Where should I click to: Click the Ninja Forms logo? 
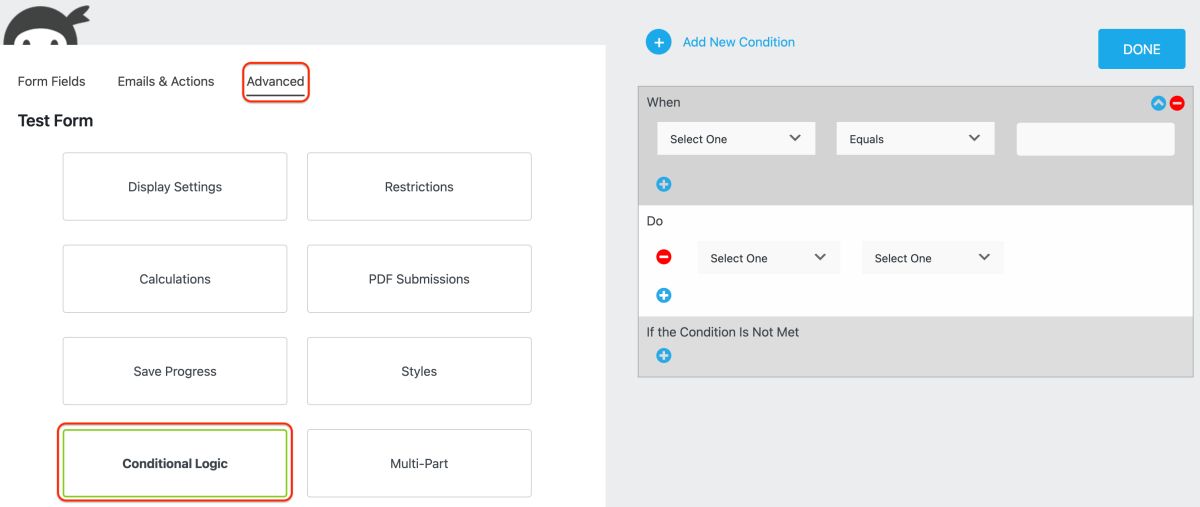coord(46,24)
